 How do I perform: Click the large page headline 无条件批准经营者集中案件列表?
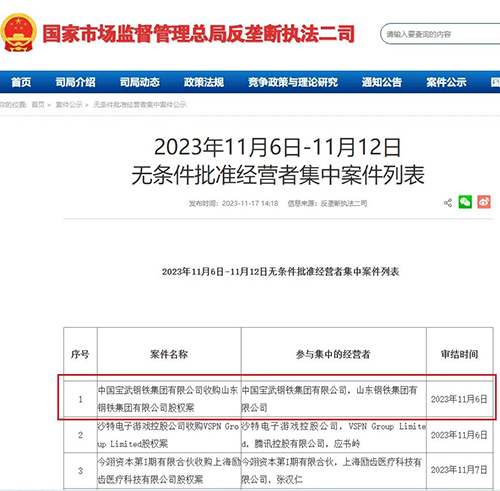(x=278, y=175)
